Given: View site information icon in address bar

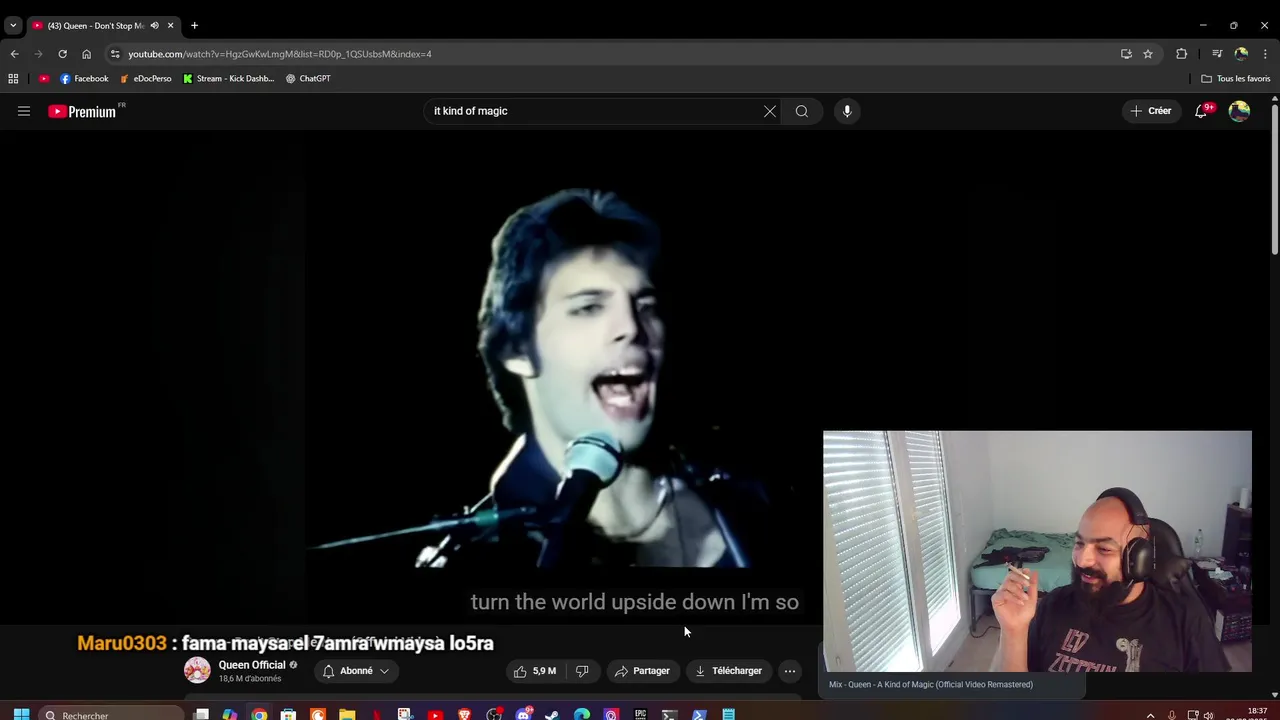Looking at the screenshot, I should (x=115, y=54).
